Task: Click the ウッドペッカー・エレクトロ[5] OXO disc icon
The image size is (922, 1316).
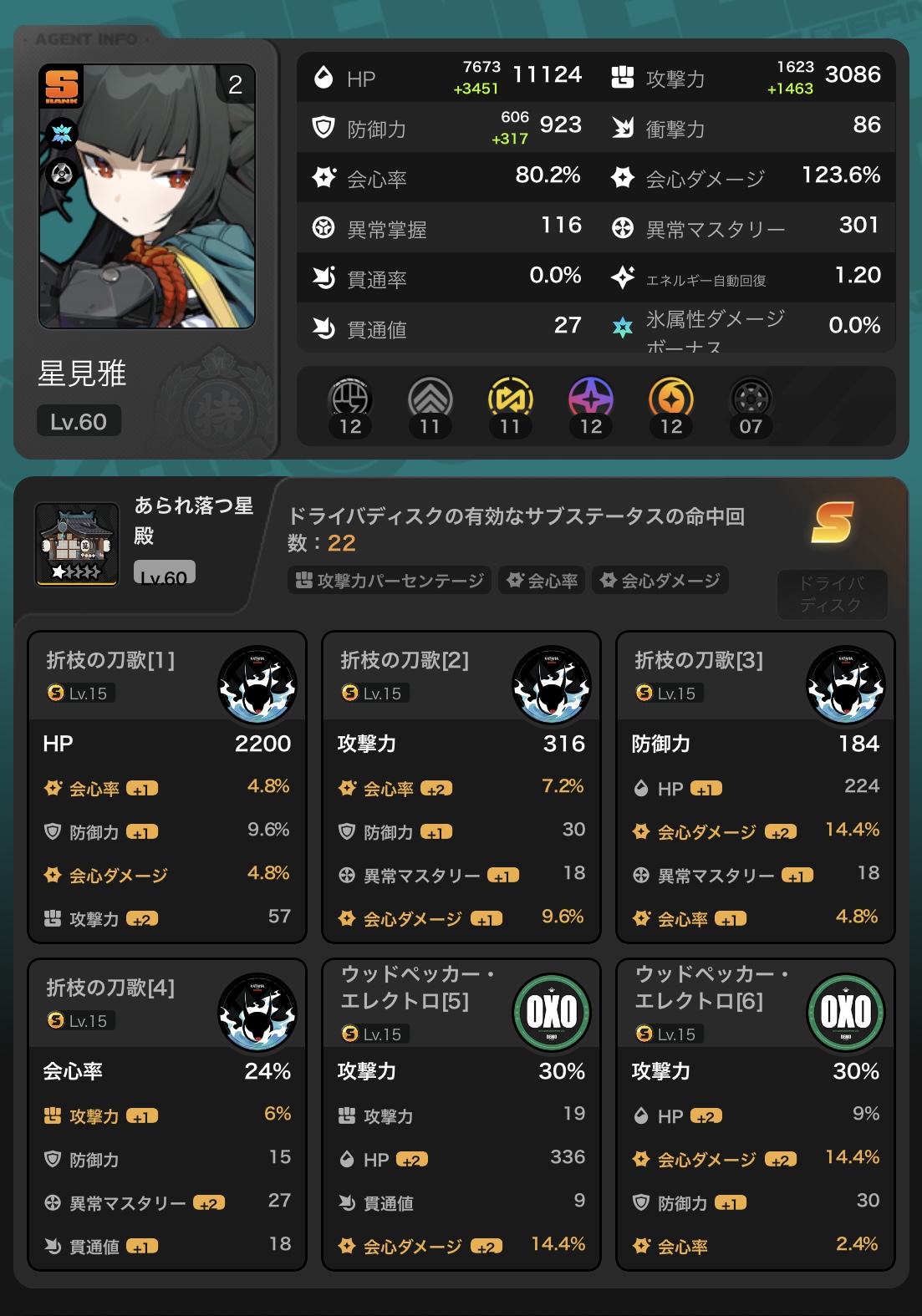Action: (552, 1012)
